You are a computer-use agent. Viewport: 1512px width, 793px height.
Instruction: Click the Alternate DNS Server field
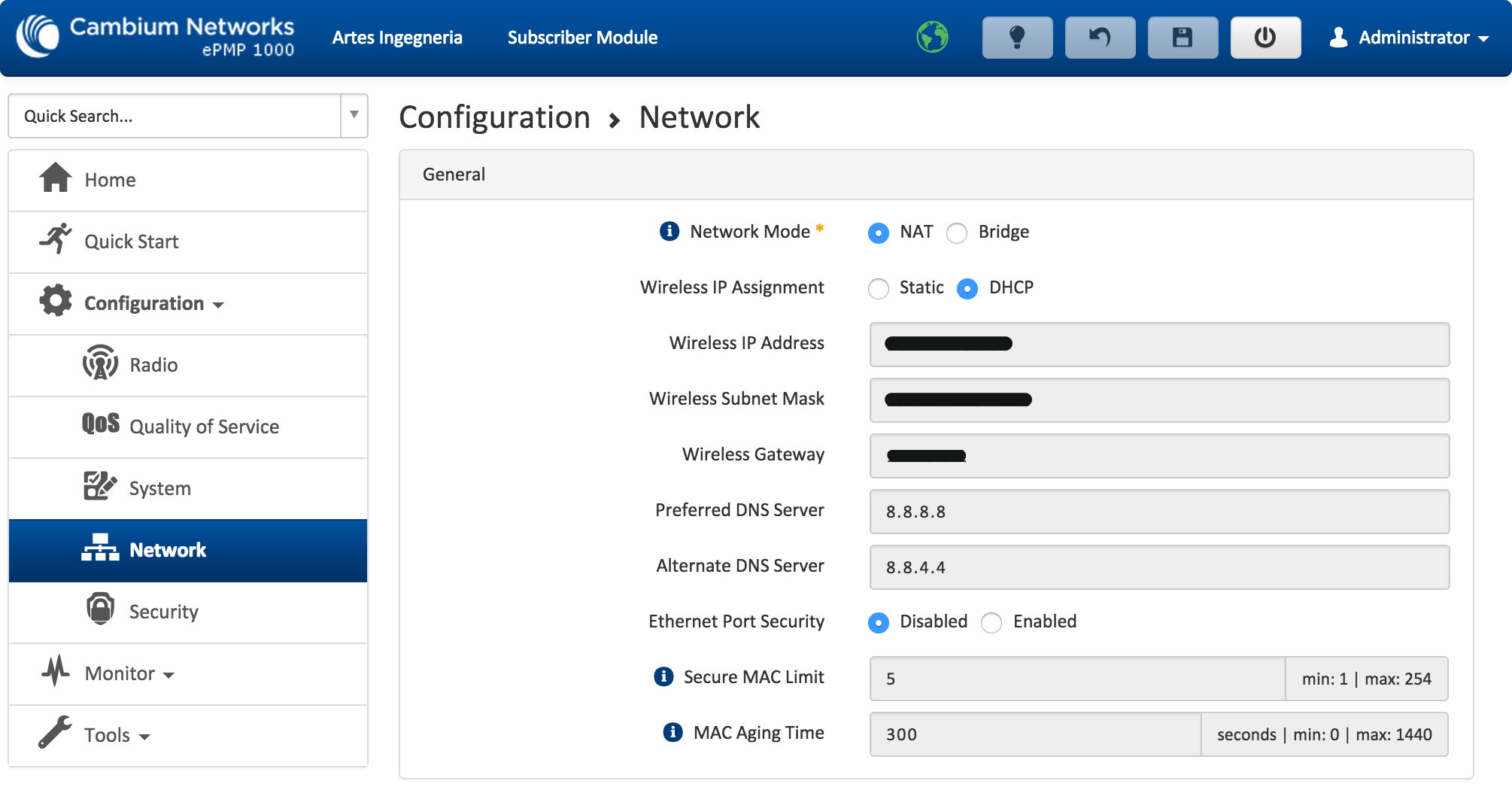1159,567
